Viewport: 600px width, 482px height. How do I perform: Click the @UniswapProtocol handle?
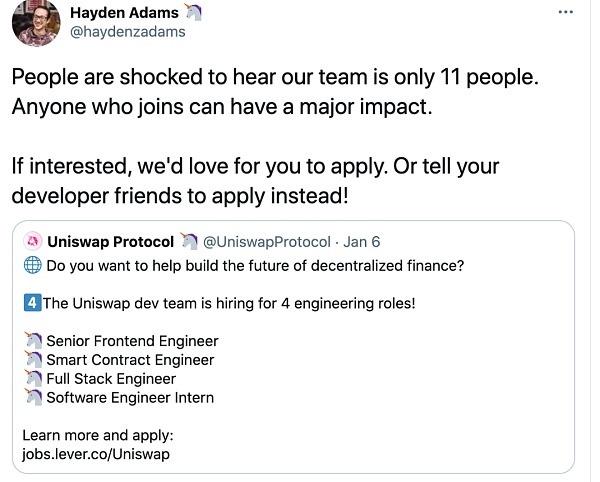(265, 242)
